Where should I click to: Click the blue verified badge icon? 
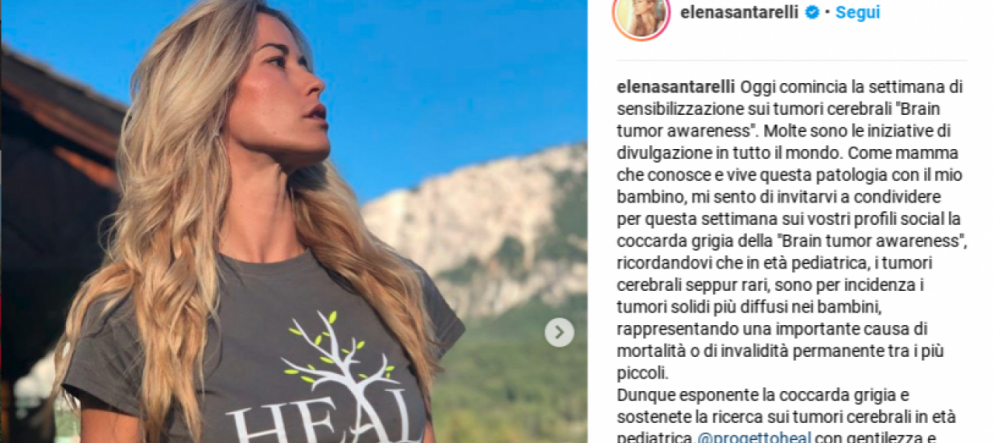(812, 13)
